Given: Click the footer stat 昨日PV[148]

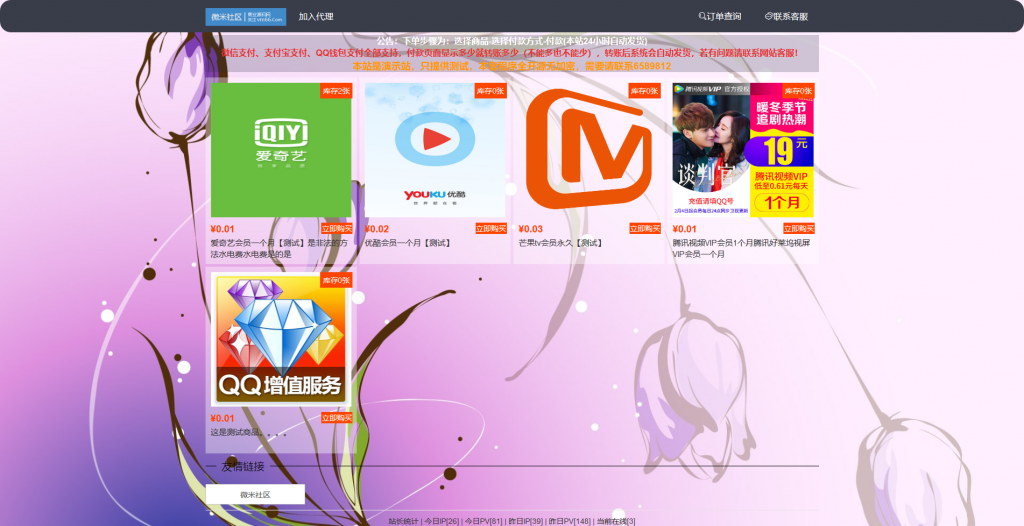Looking at the screenshot, I should (x=569, y=521).
